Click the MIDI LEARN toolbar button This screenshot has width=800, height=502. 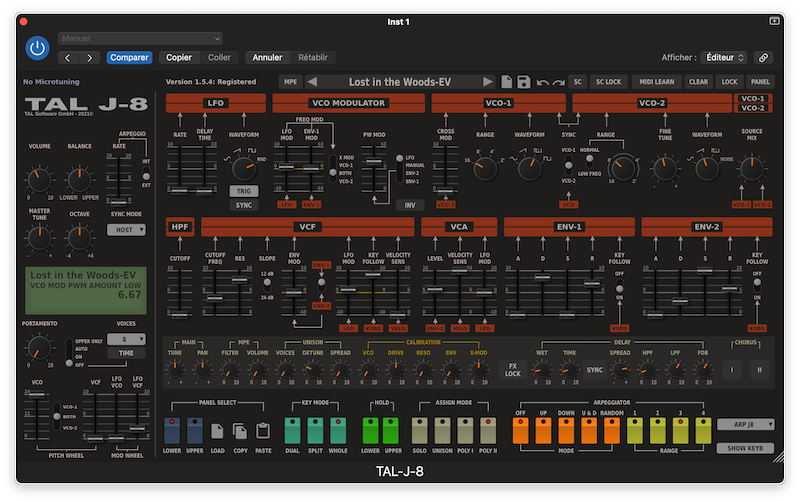657,82
